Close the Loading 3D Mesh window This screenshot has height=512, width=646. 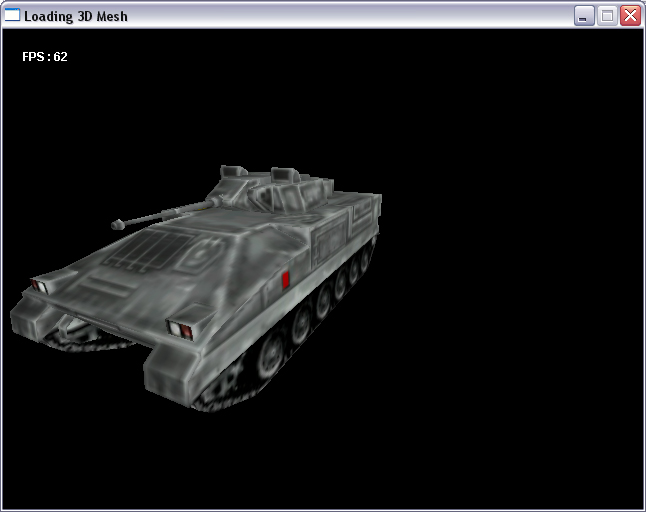click(x=630, y=16)
